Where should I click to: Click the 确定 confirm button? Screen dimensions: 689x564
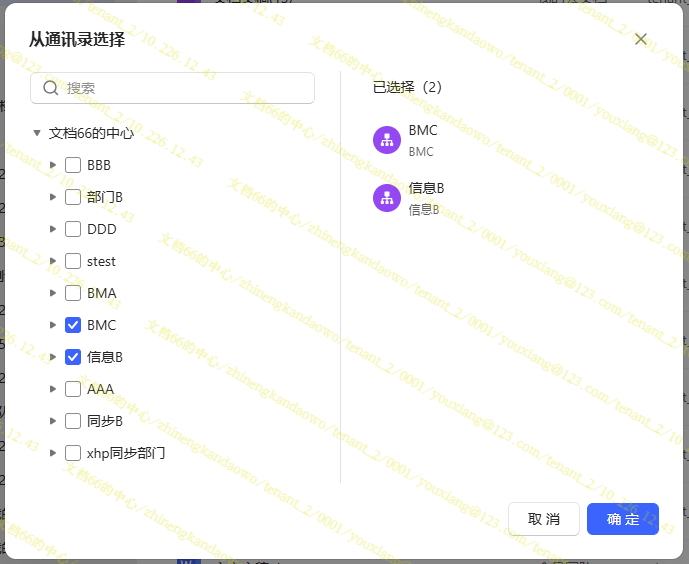[623, 519]
